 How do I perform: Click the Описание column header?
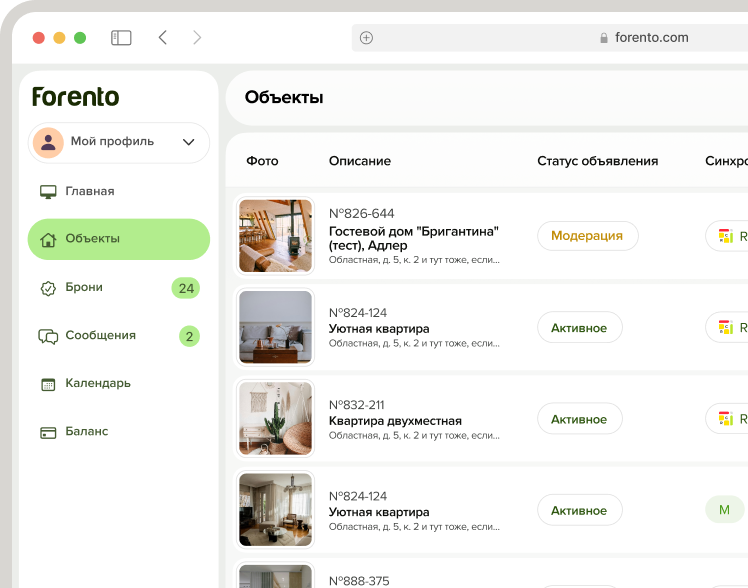coord(360,161)
